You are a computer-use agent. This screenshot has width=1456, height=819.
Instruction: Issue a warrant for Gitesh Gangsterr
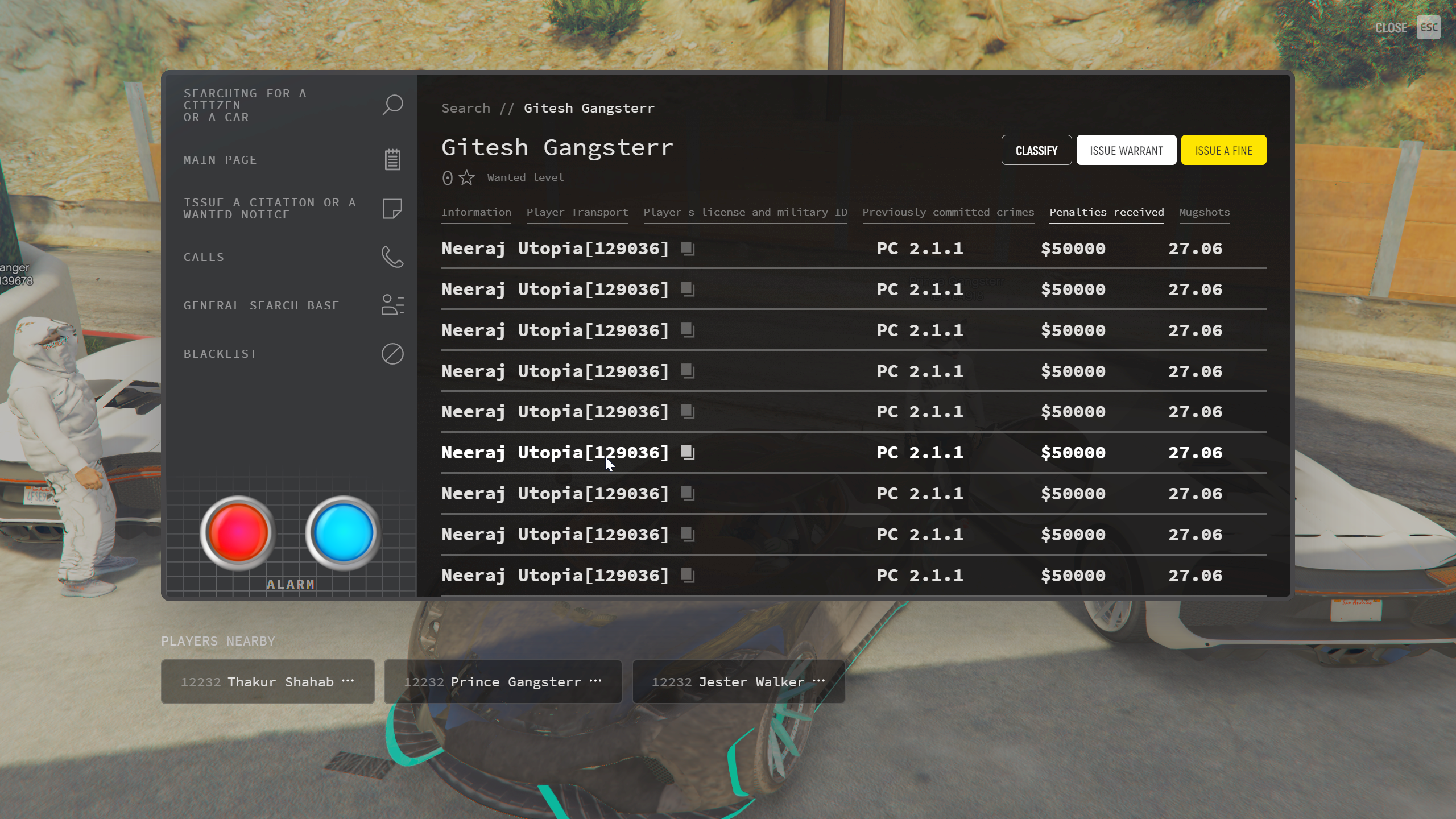[1126, 150]
